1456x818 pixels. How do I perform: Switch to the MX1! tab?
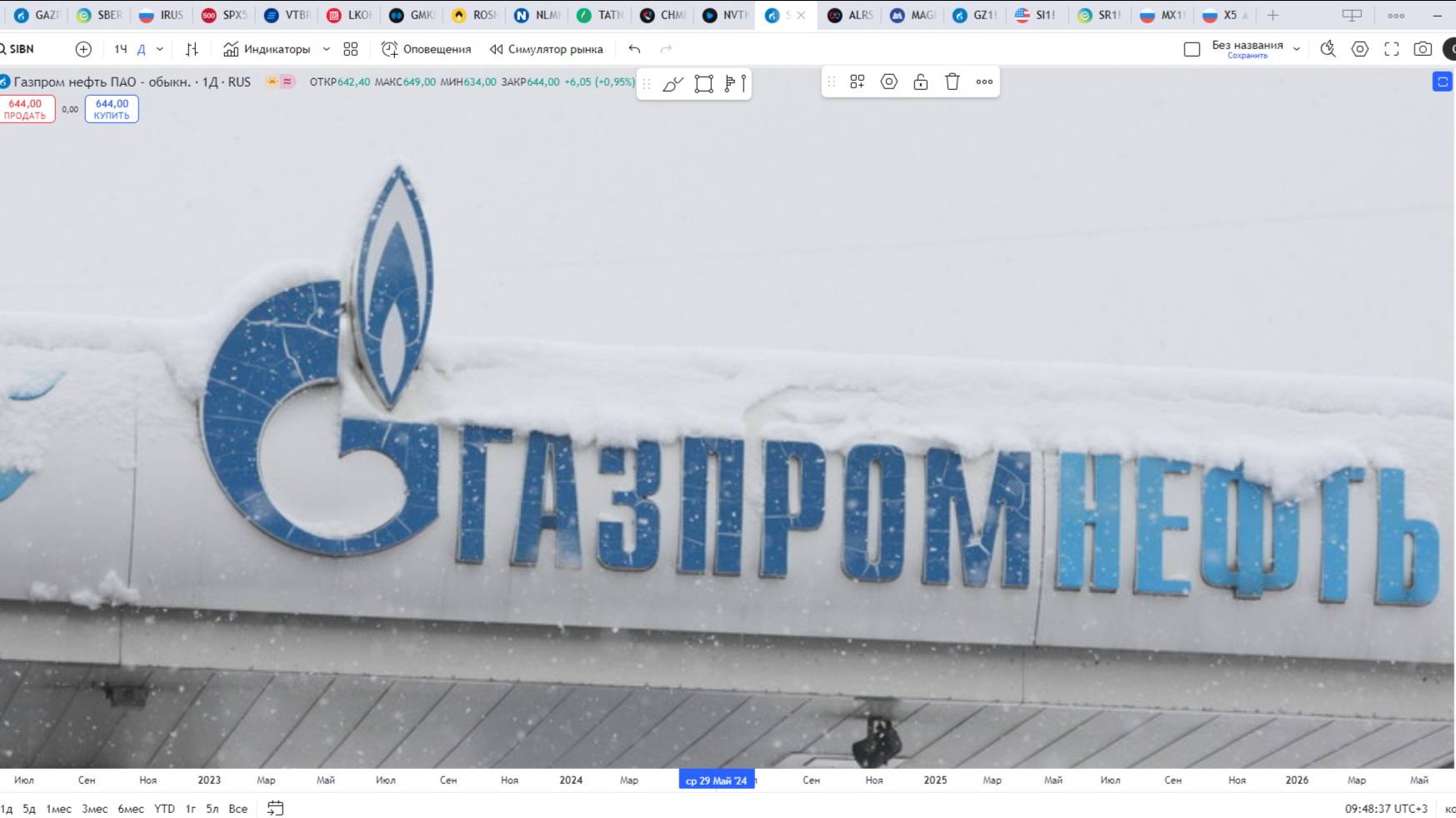pos(1163,15)
